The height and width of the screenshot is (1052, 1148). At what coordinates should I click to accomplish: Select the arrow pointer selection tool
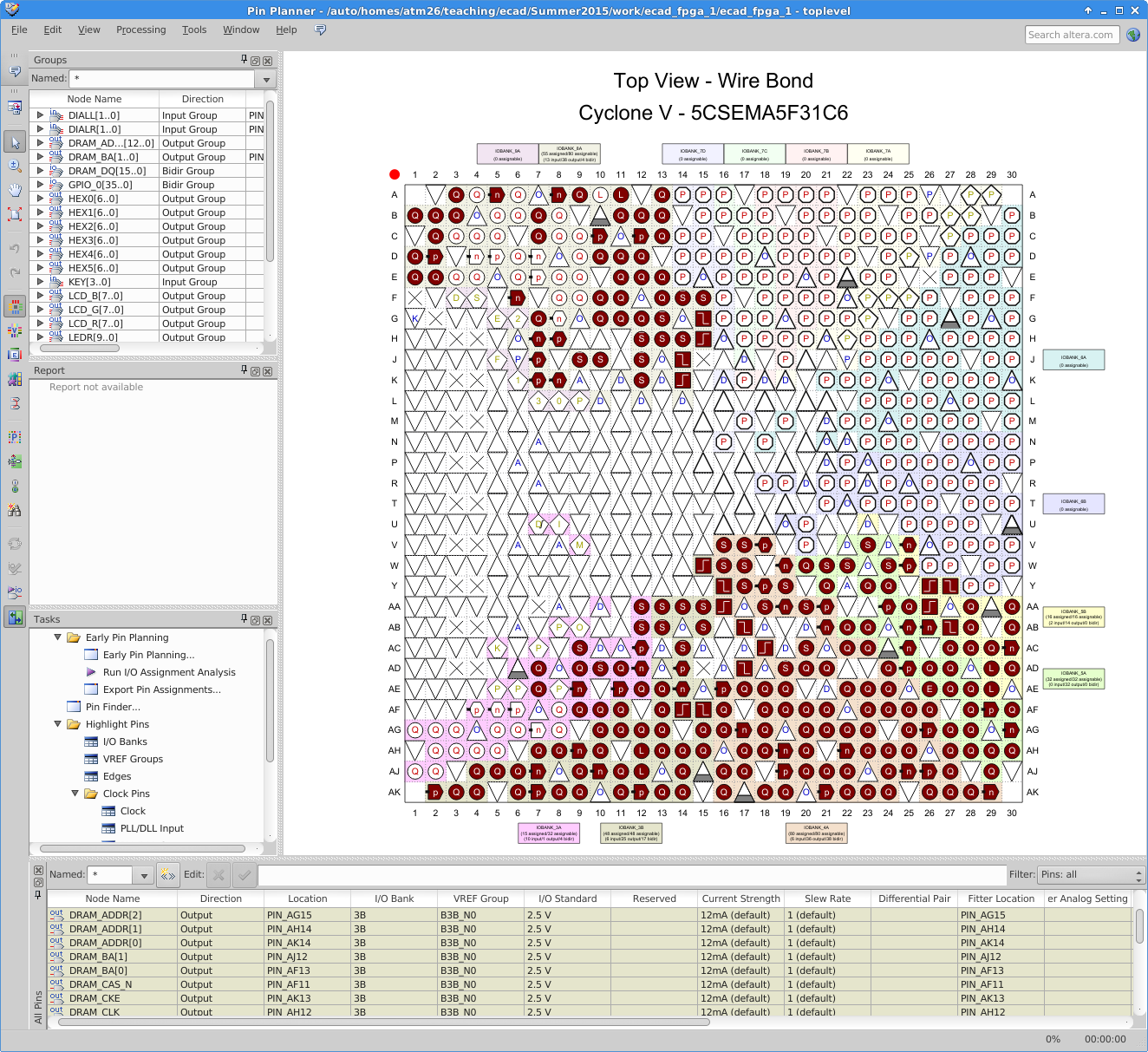15,142
